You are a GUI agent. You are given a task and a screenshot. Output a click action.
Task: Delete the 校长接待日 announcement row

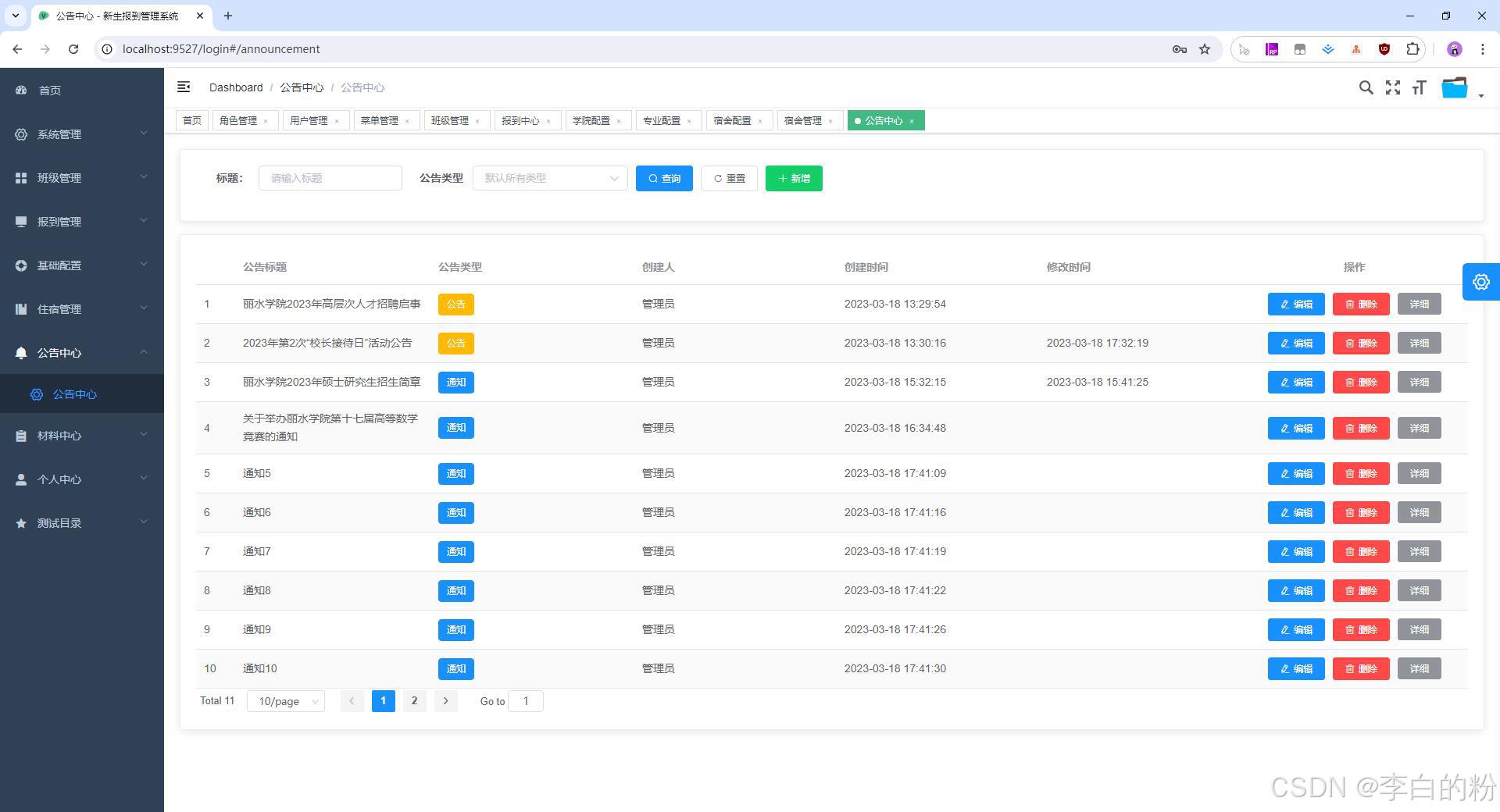click(1361, 344)
